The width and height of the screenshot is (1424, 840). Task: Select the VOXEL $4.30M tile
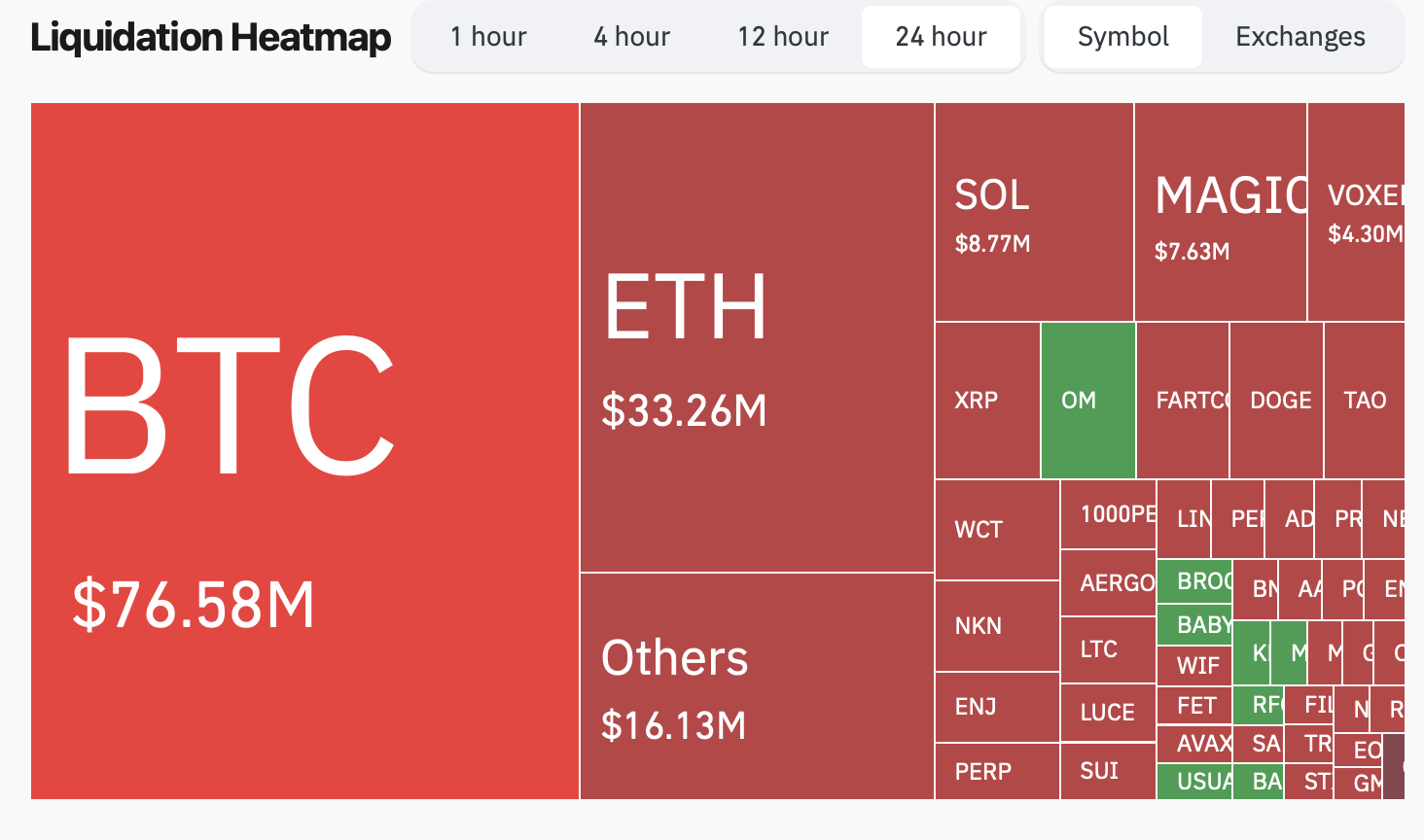click(x=1356, y=212)
